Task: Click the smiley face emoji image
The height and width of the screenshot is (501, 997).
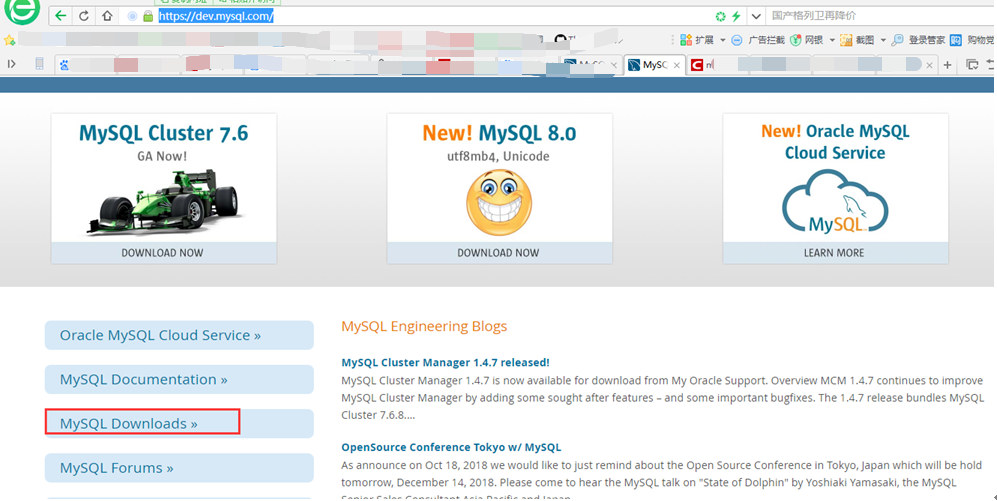Action: [x=499, y=202]
